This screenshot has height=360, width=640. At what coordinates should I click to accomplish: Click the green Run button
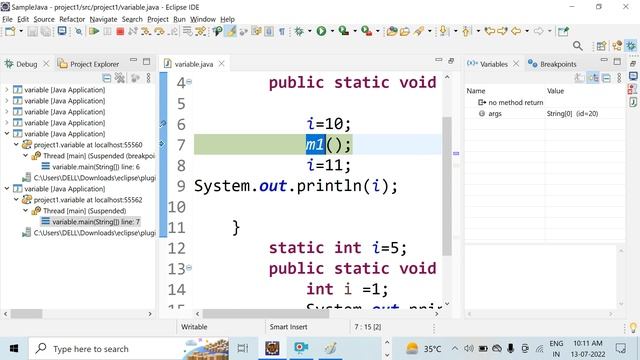point(321,31)
